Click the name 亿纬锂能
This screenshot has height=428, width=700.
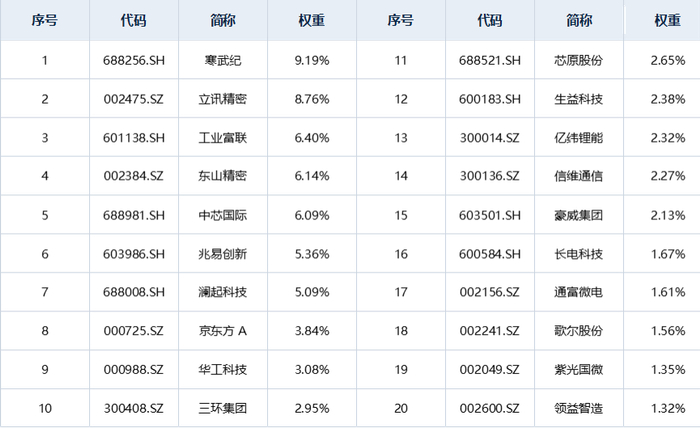point(579,138)
